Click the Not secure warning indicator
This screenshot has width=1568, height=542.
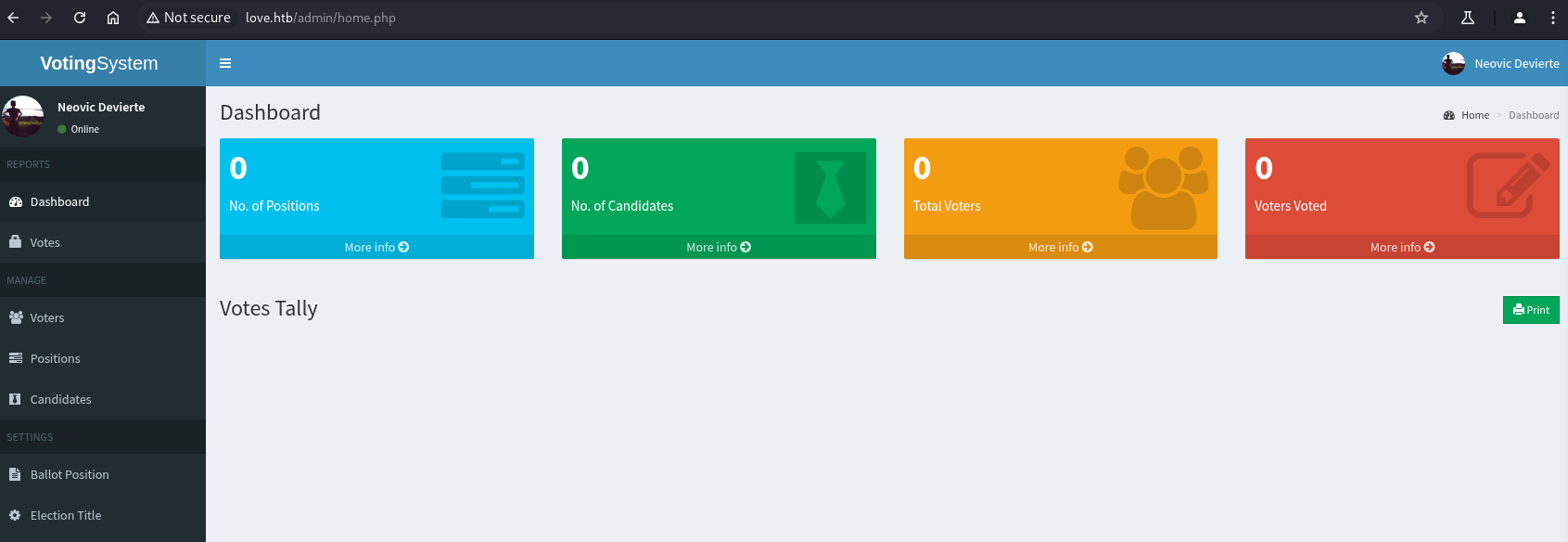click(x=188, y=18)
